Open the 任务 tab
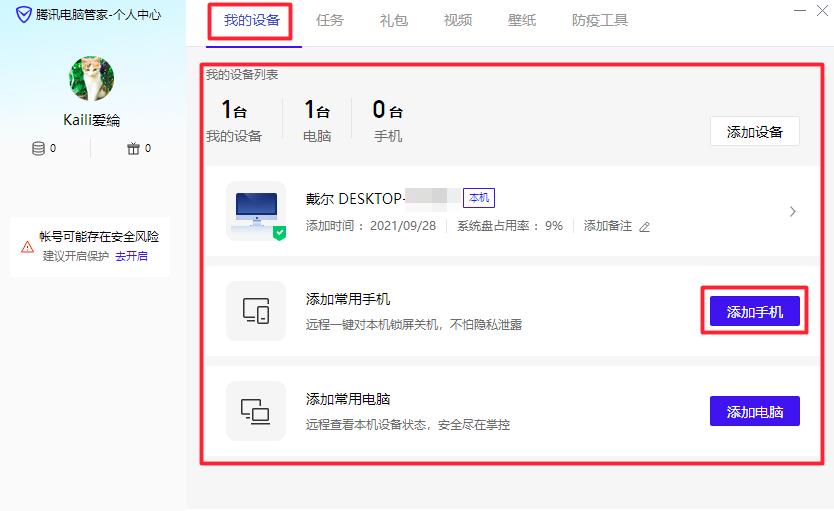The image size is (834, 511). (329, 20)
